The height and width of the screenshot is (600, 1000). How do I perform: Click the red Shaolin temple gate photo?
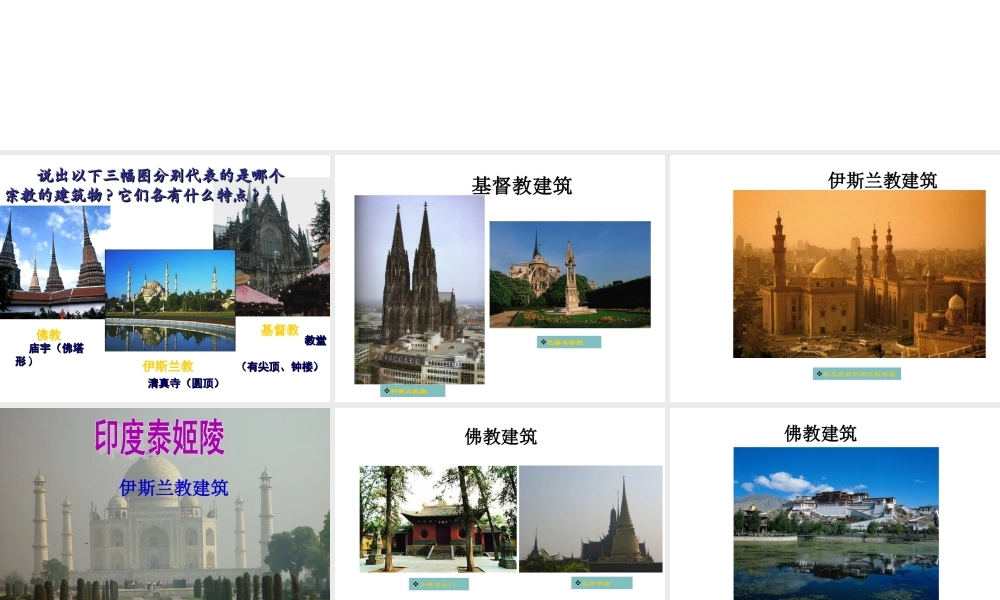point(438,518)
